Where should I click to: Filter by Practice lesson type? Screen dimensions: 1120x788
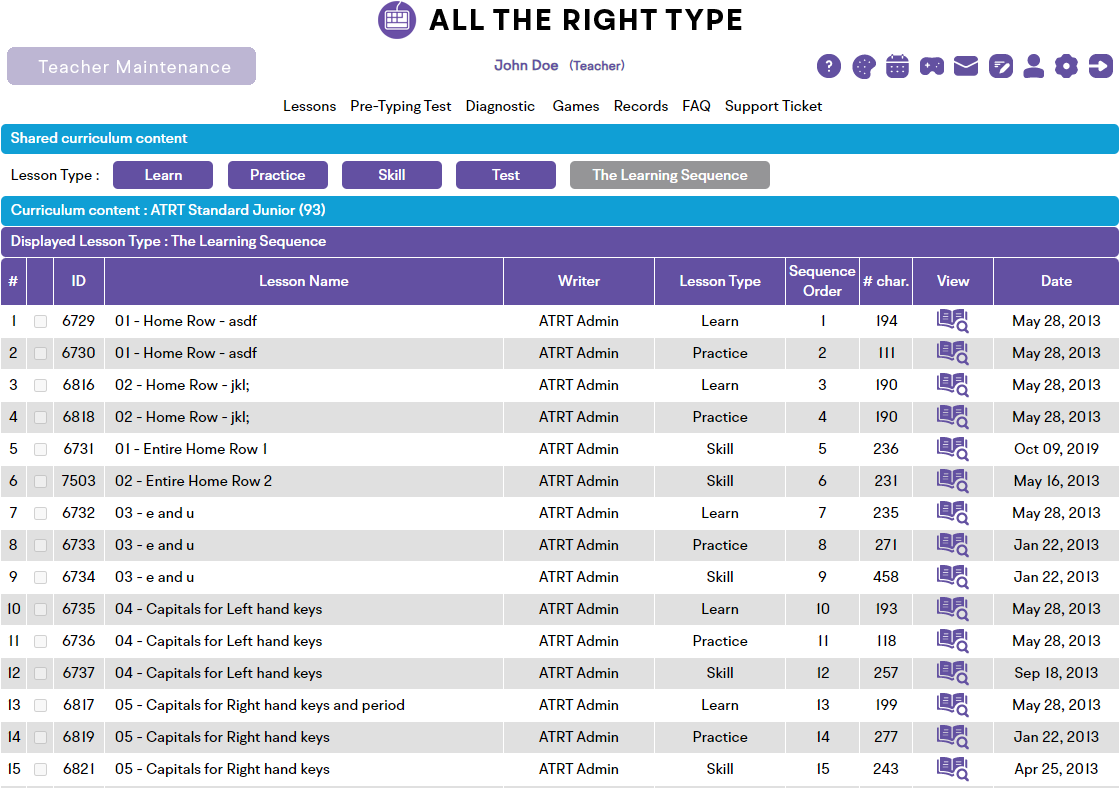click(x=278, y=175)
